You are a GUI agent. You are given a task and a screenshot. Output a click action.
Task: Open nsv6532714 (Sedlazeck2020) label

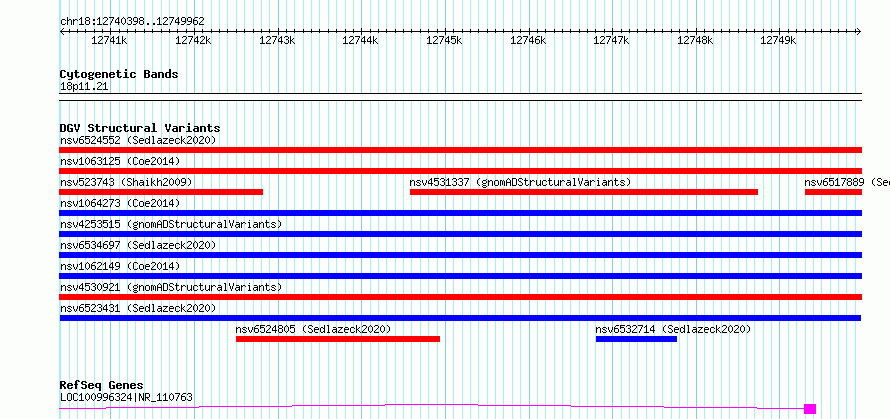(x=673, y=329)
